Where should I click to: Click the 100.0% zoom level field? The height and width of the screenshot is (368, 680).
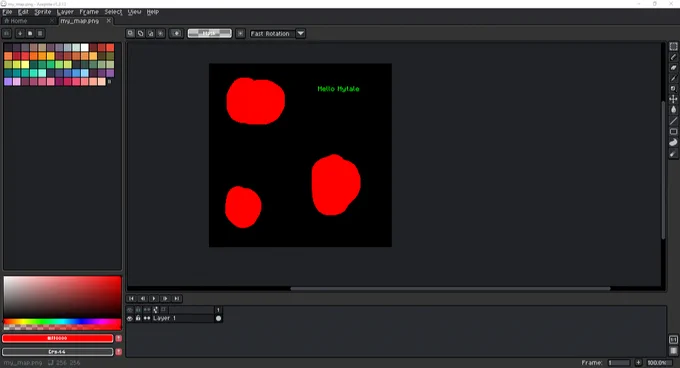pos(659,362)
